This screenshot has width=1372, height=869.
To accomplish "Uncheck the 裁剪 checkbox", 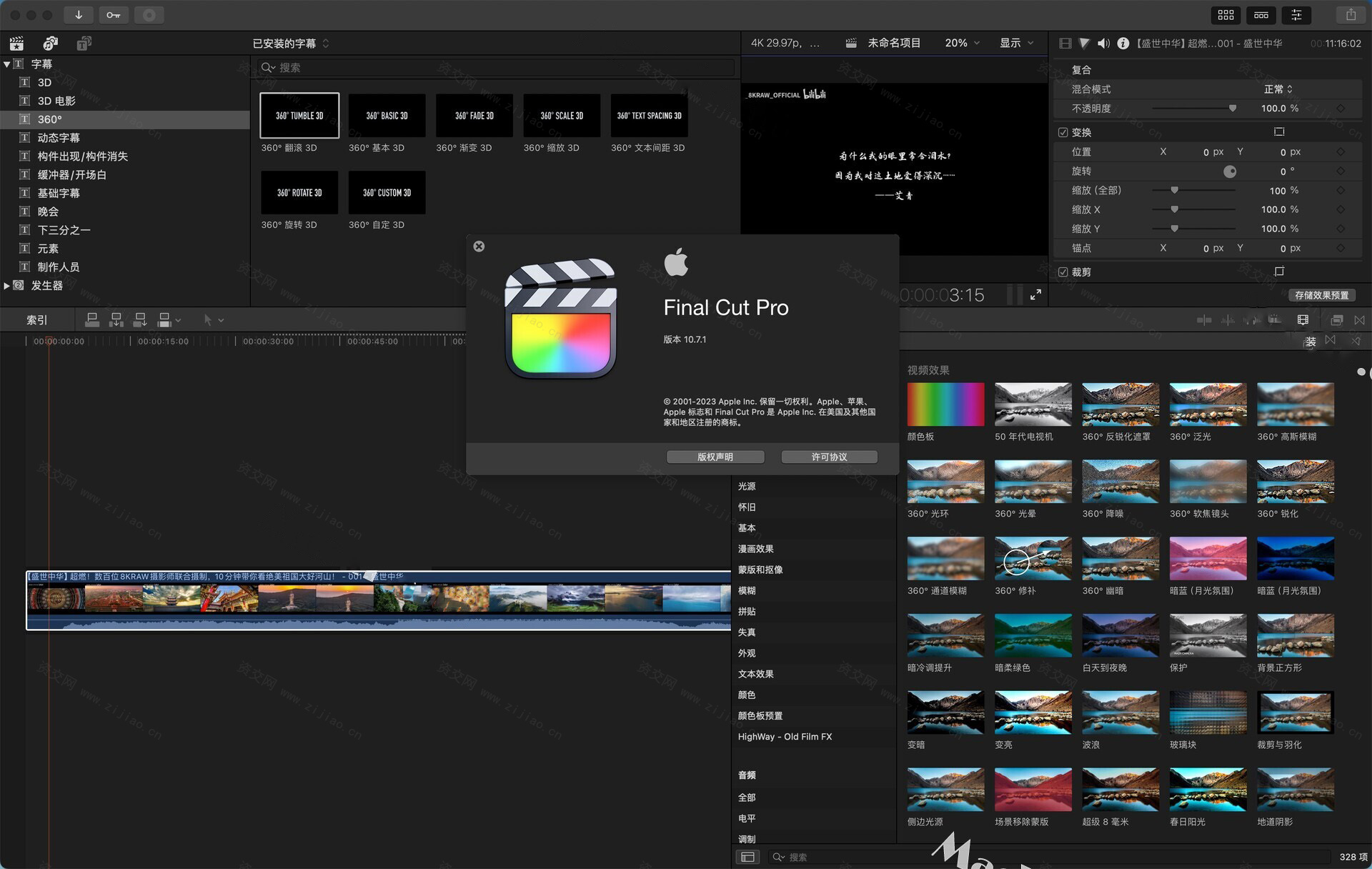I will click(x=1063, y=272).
